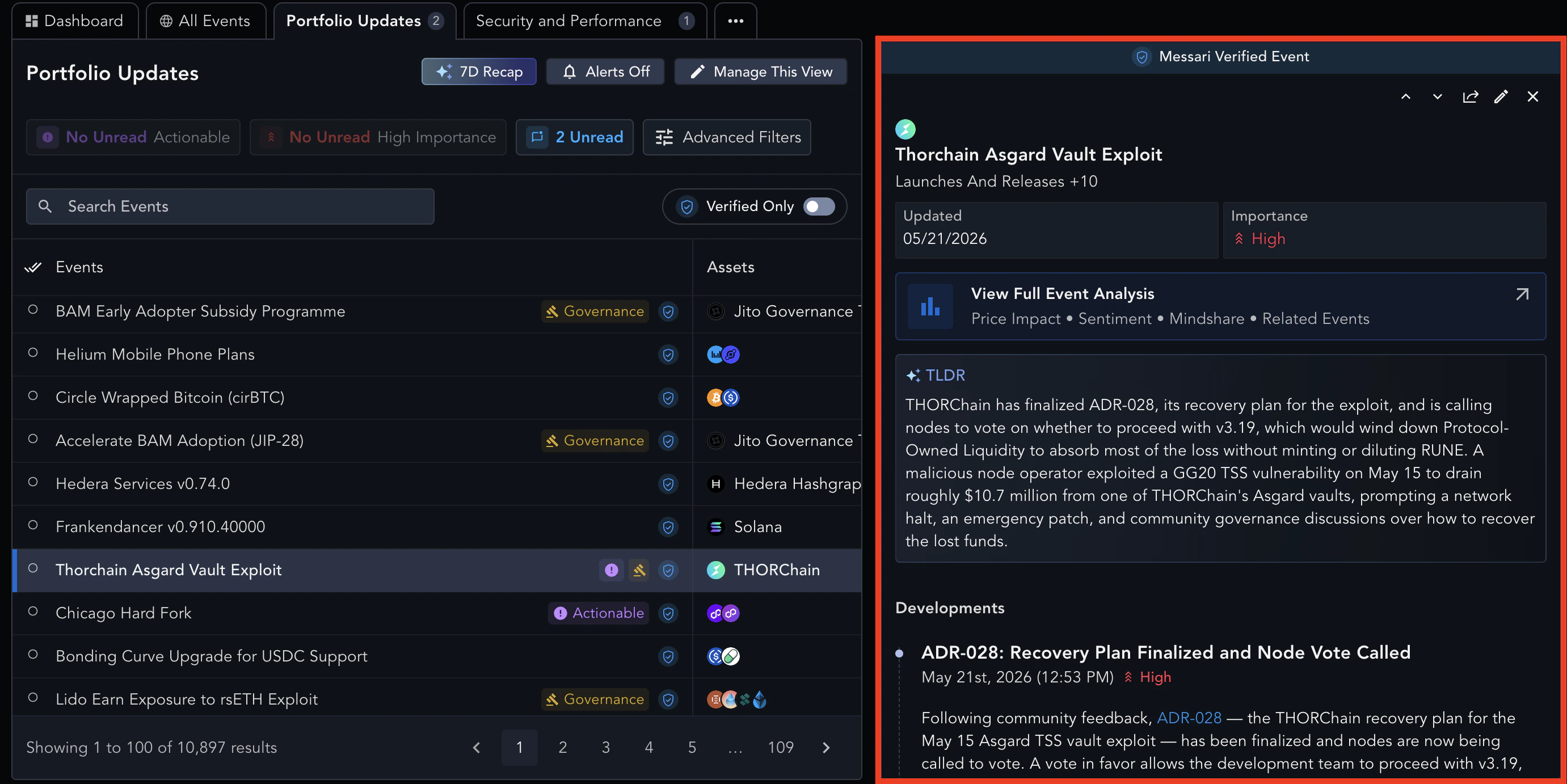The width and height of the screenshot is (1567, 784).
Task: Click asset icons in Chicago Hard Fork row
Action: click(x=723, y=613)
